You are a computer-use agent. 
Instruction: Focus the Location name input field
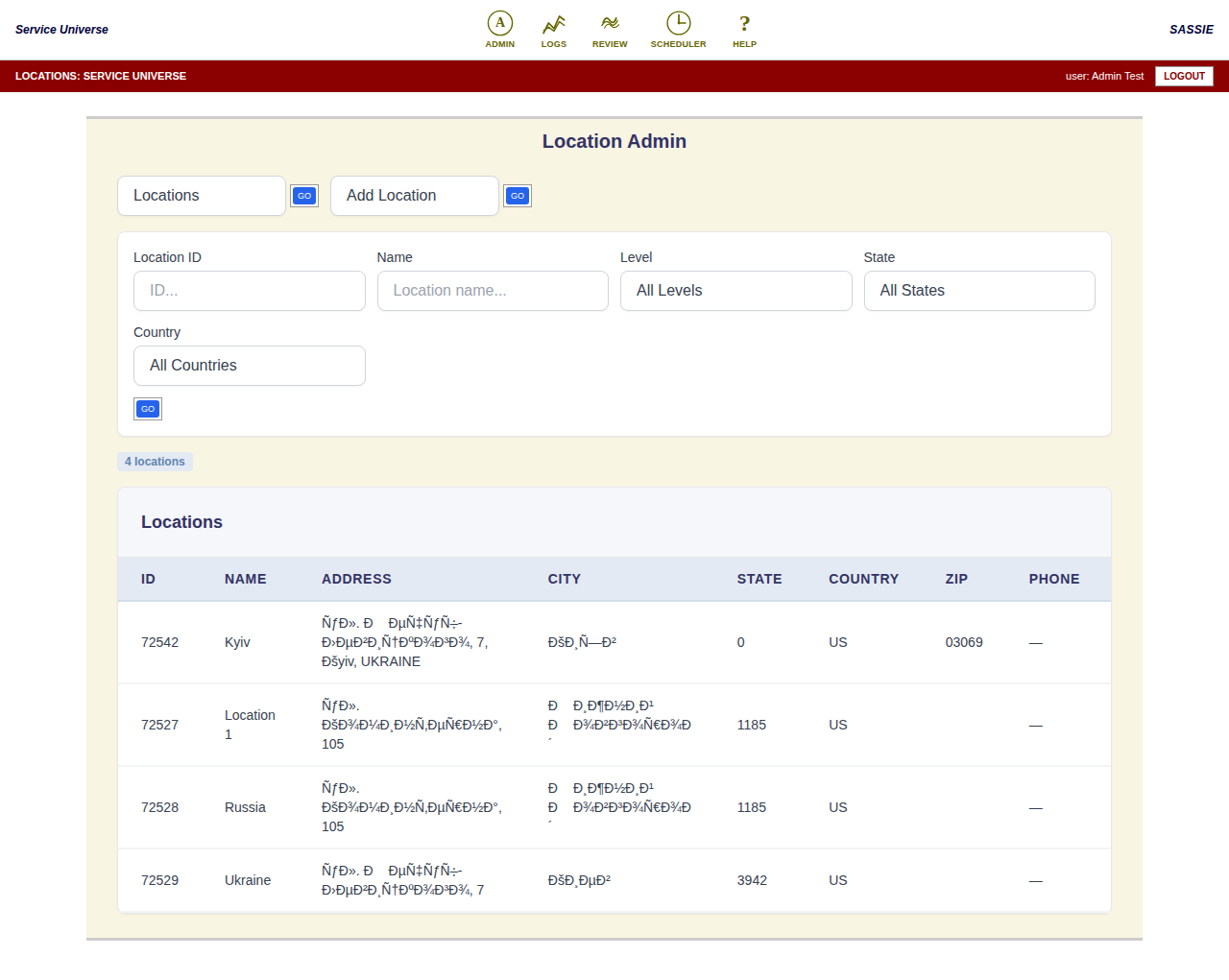click(493, 291)
